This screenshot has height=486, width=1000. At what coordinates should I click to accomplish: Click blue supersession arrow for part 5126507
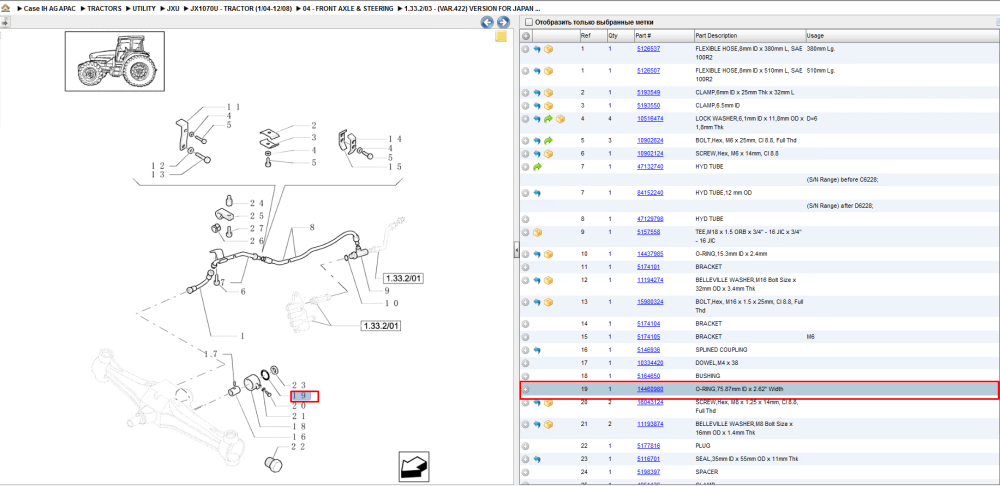(537, 71)
